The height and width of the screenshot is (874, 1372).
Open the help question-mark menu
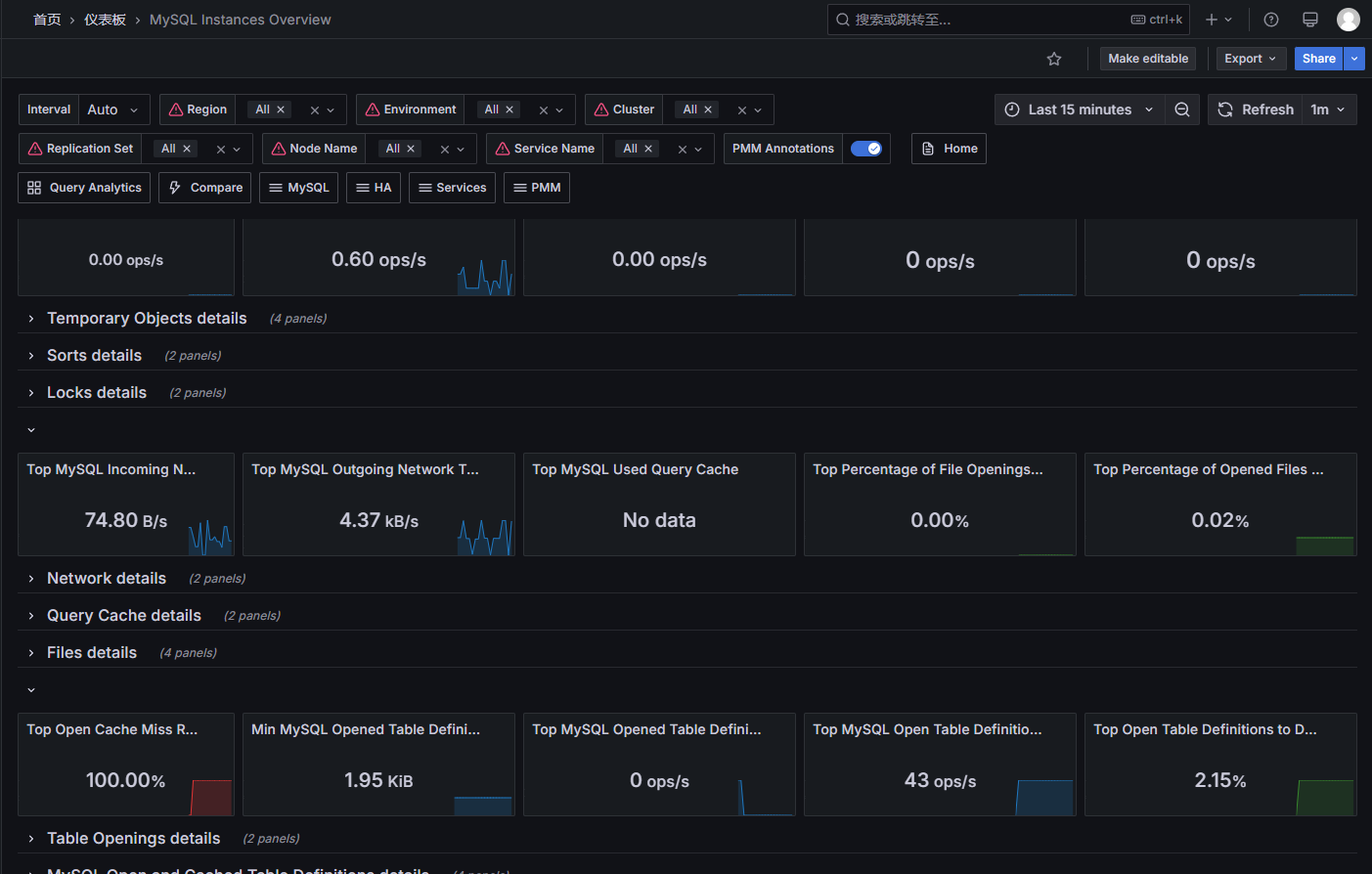click(1271, 20)
